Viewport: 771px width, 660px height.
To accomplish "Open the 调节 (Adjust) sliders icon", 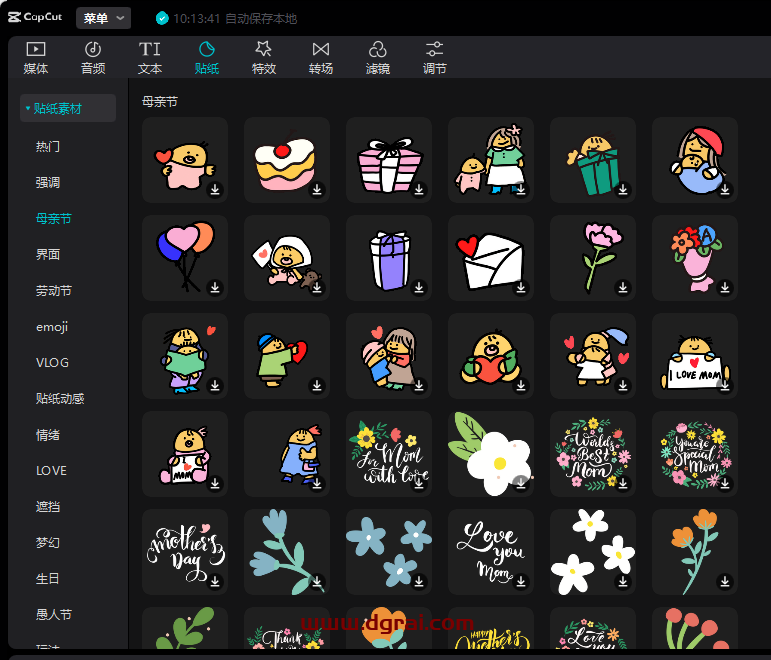I will [435, 49].
